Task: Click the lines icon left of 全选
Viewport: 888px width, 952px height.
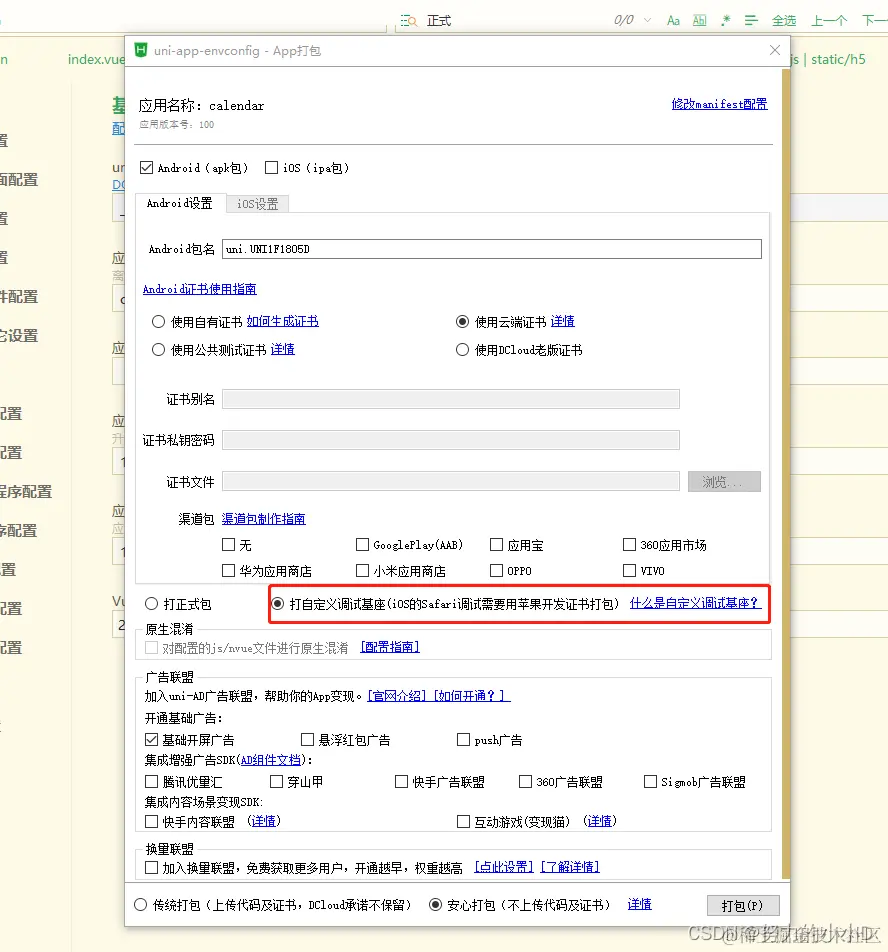Action: 751,21
